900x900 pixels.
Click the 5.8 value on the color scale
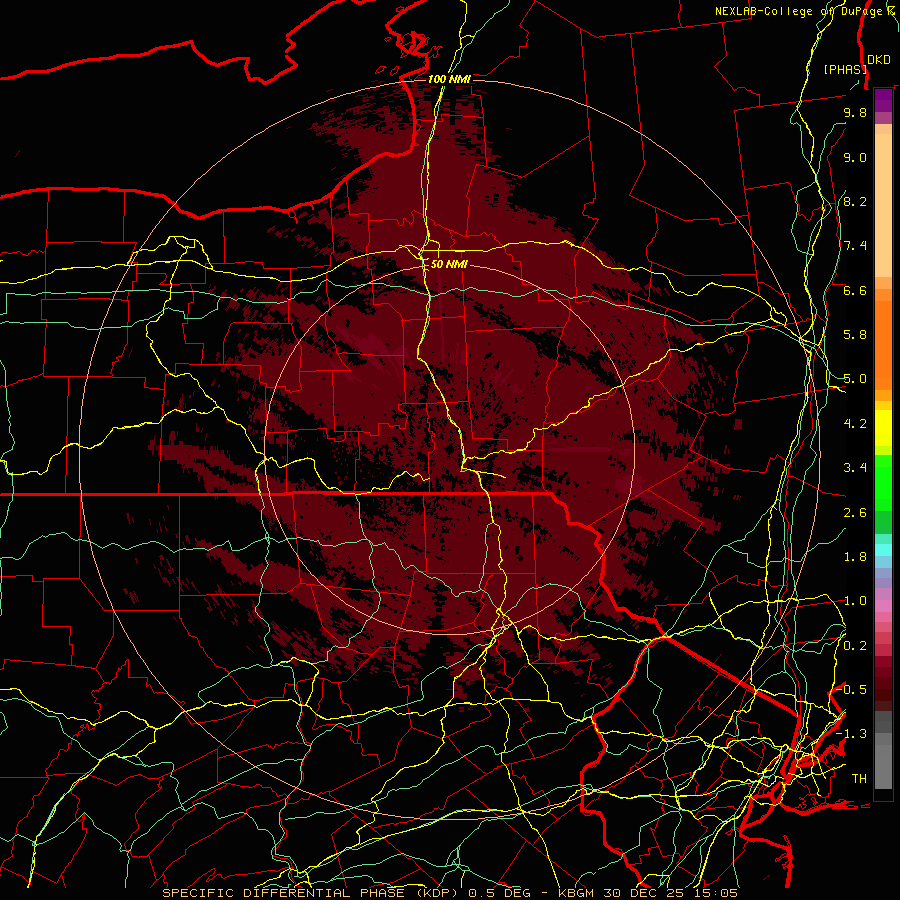[855, 335]
